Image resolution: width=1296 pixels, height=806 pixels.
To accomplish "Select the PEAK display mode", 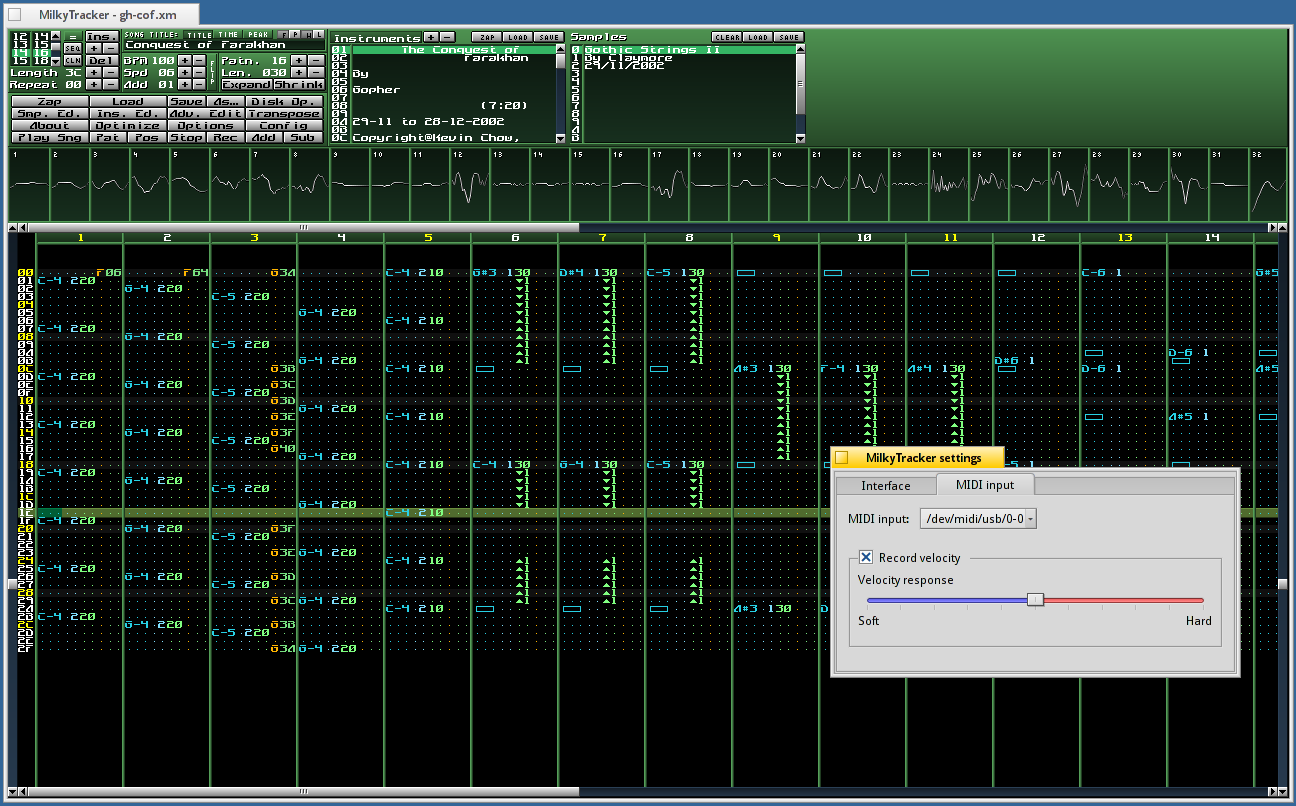I will (257, 35).
